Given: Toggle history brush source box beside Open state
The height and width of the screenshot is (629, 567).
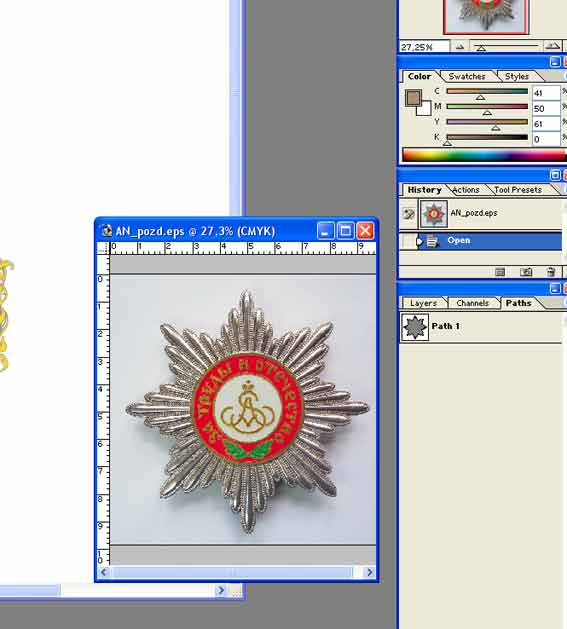Looking at the screenshot, I should (x=407, y=241).
